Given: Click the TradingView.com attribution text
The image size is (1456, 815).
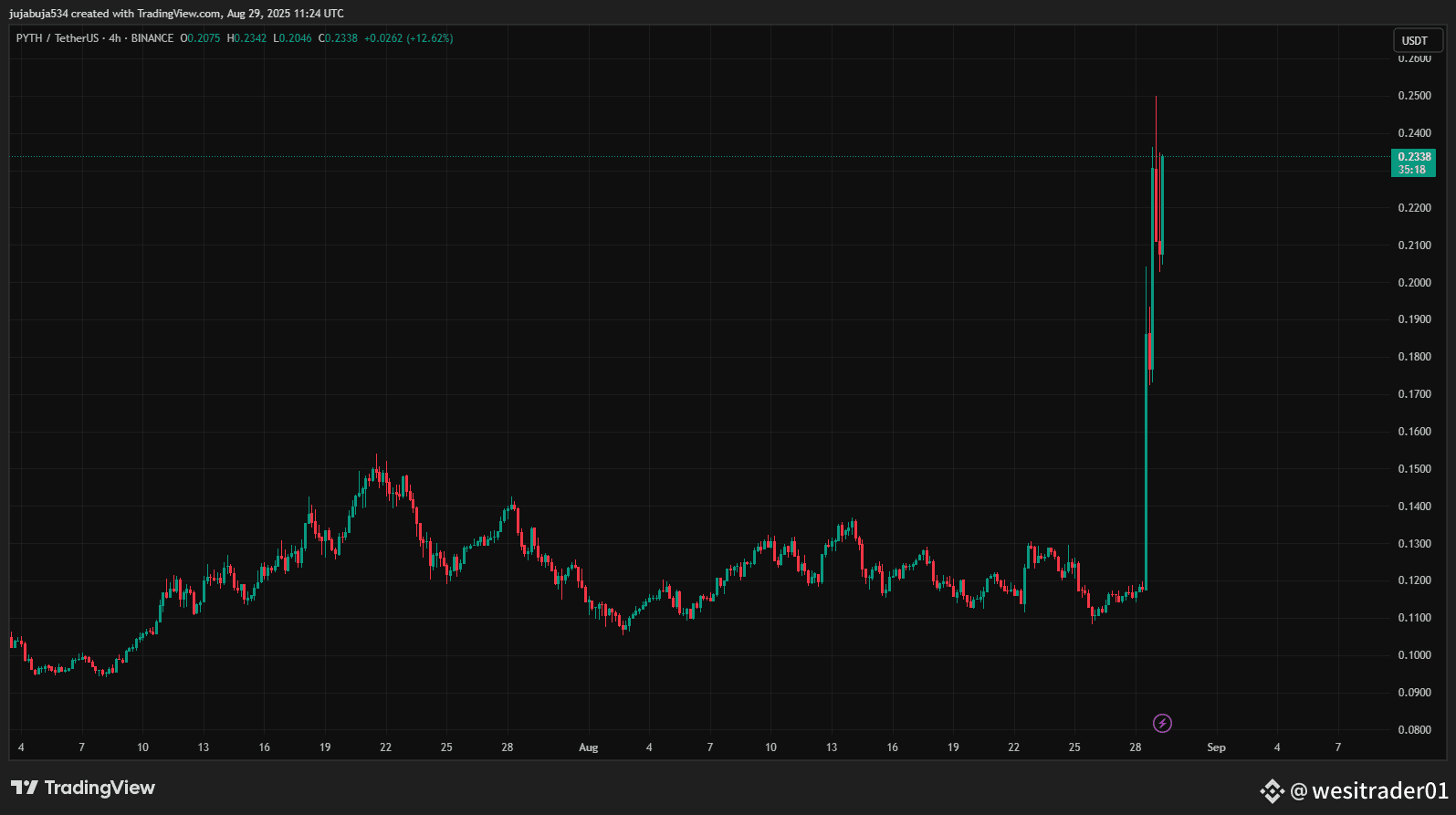Looking at the screenshot, I should 179,14.
